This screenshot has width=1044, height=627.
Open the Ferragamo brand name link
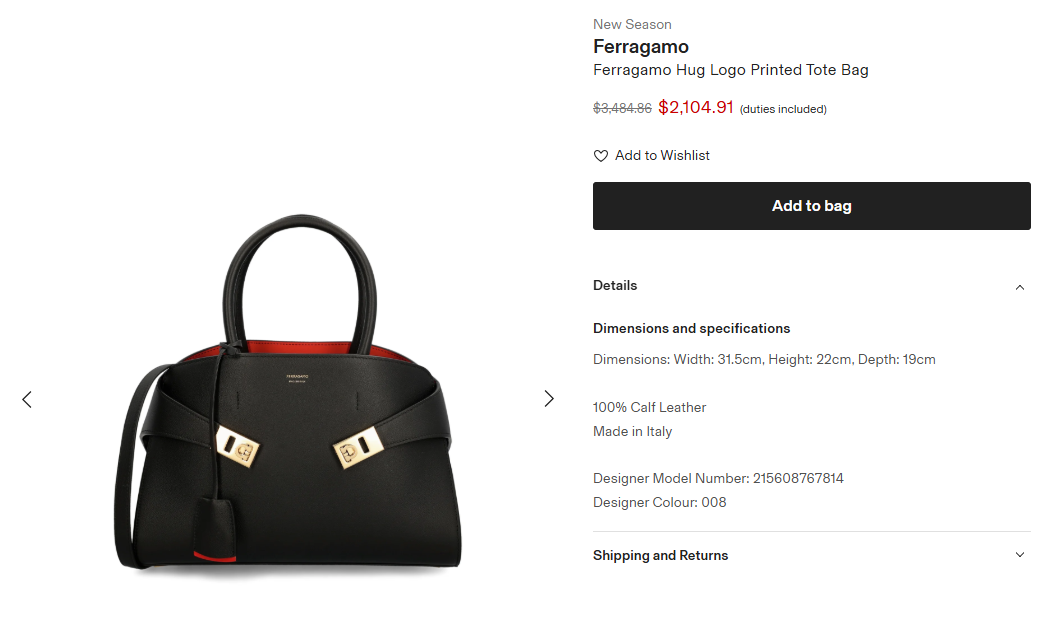[641, 47]
